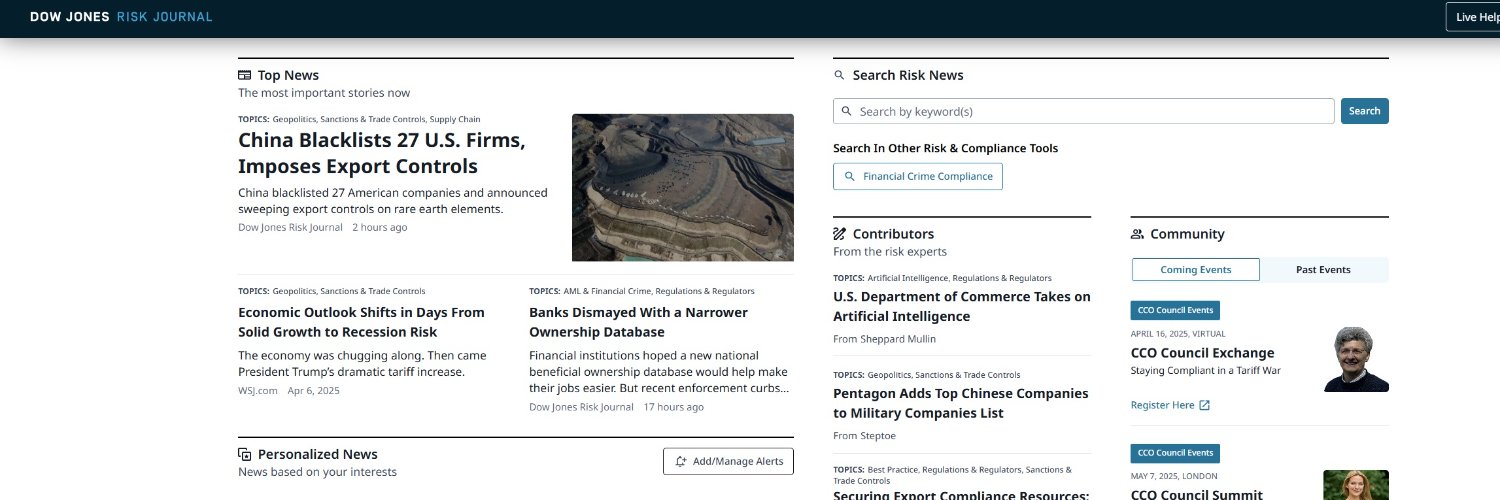Click the Top News section heading

pyautogui.click(x=288, y=75)
